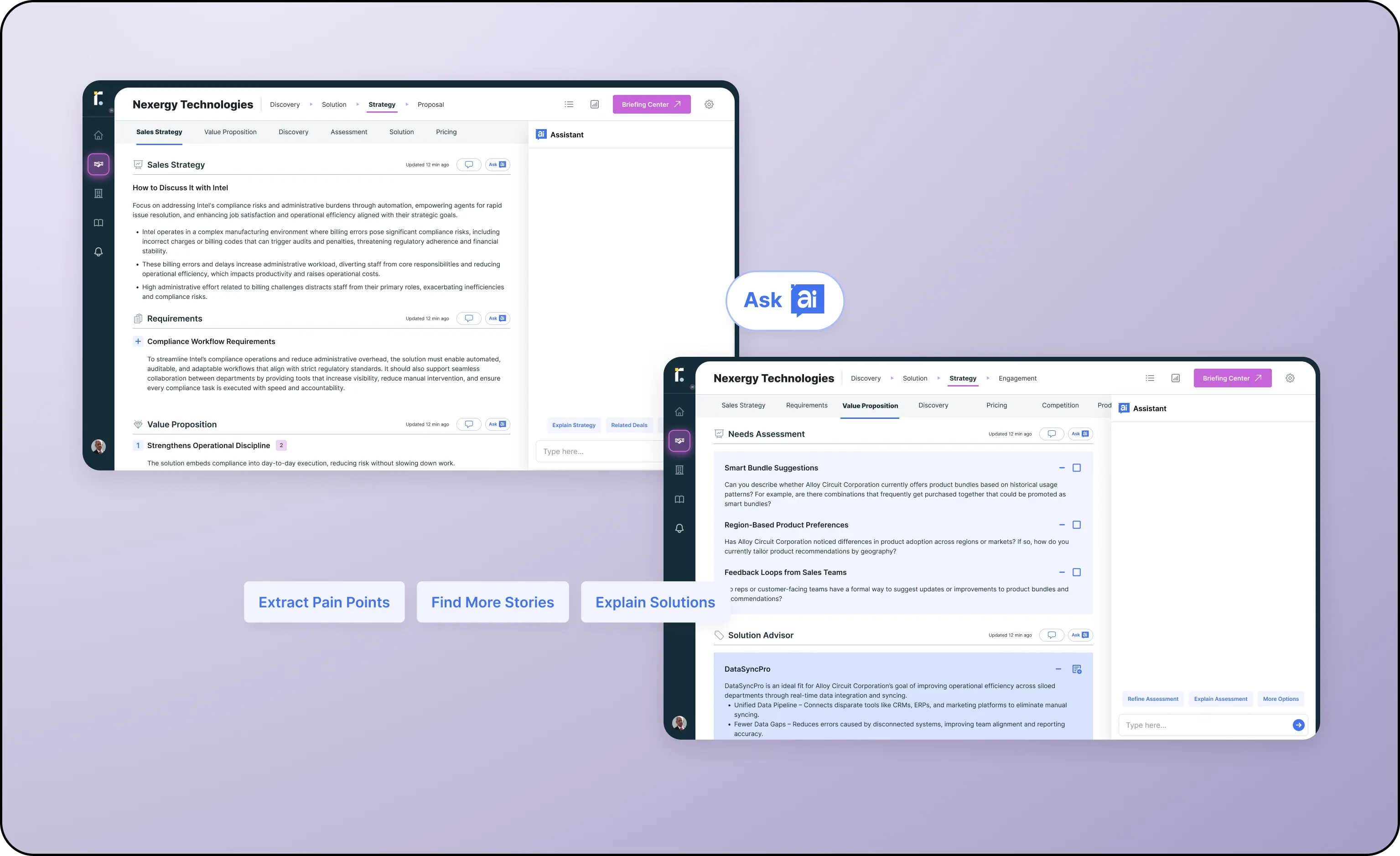1400x856 pixels.
Task: Expand Compliance Workflow Requirements with the plus icon
Action: coord(138,342)
